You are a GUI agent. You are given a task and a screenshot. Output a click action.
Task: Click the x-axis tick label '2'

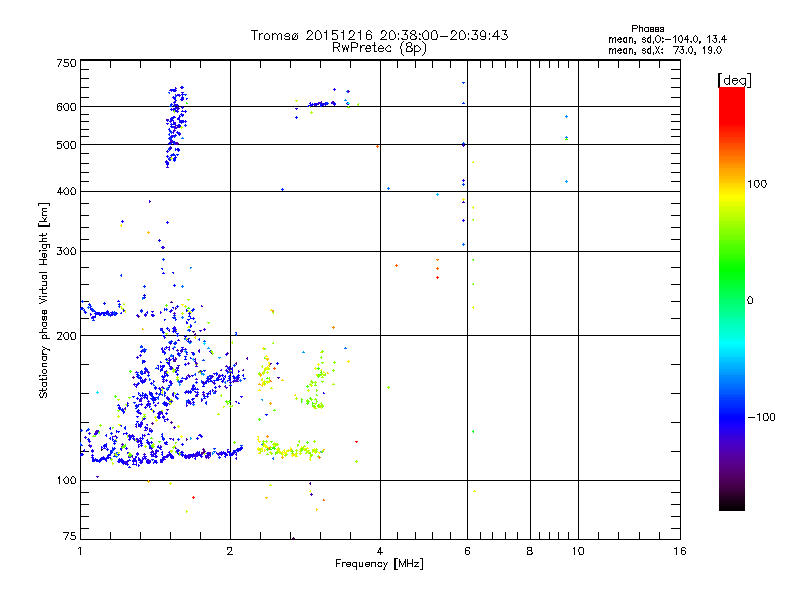click(x=230, y=551)
